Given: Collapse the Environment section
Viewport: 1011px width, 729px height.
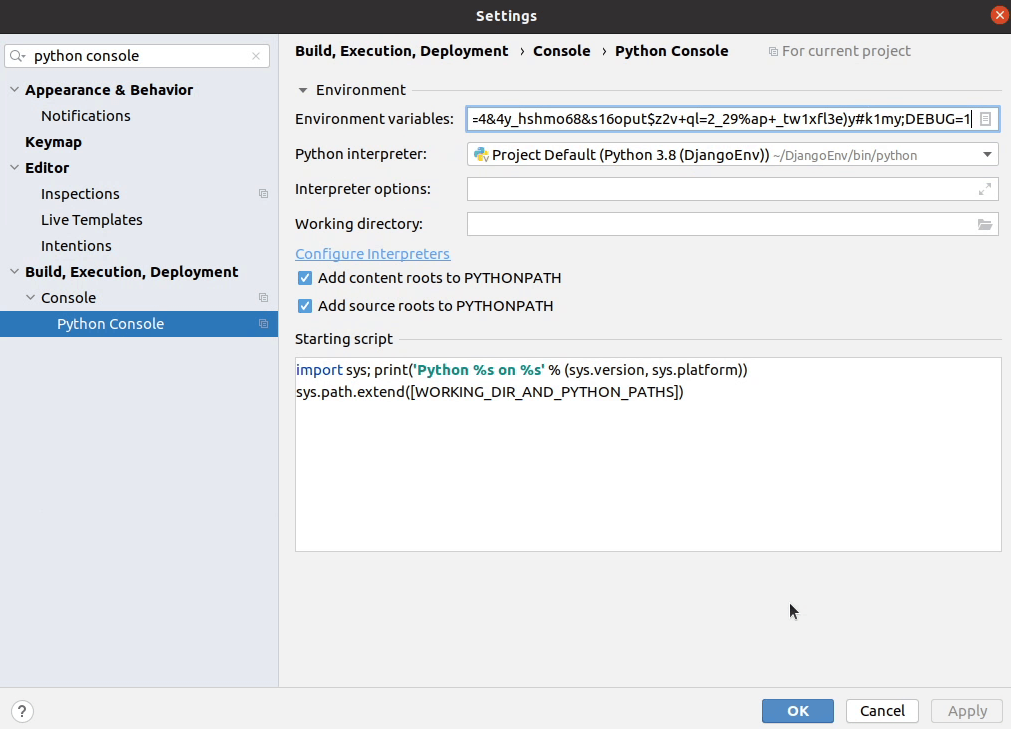Looking at the screenshot, I should (x=302, y=89).
